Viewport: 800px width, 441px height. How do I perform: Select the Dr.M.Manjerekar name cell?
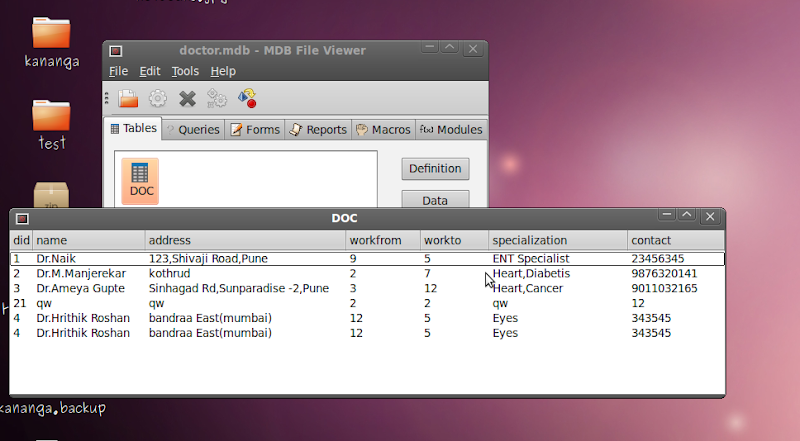[x=81, y=274]
